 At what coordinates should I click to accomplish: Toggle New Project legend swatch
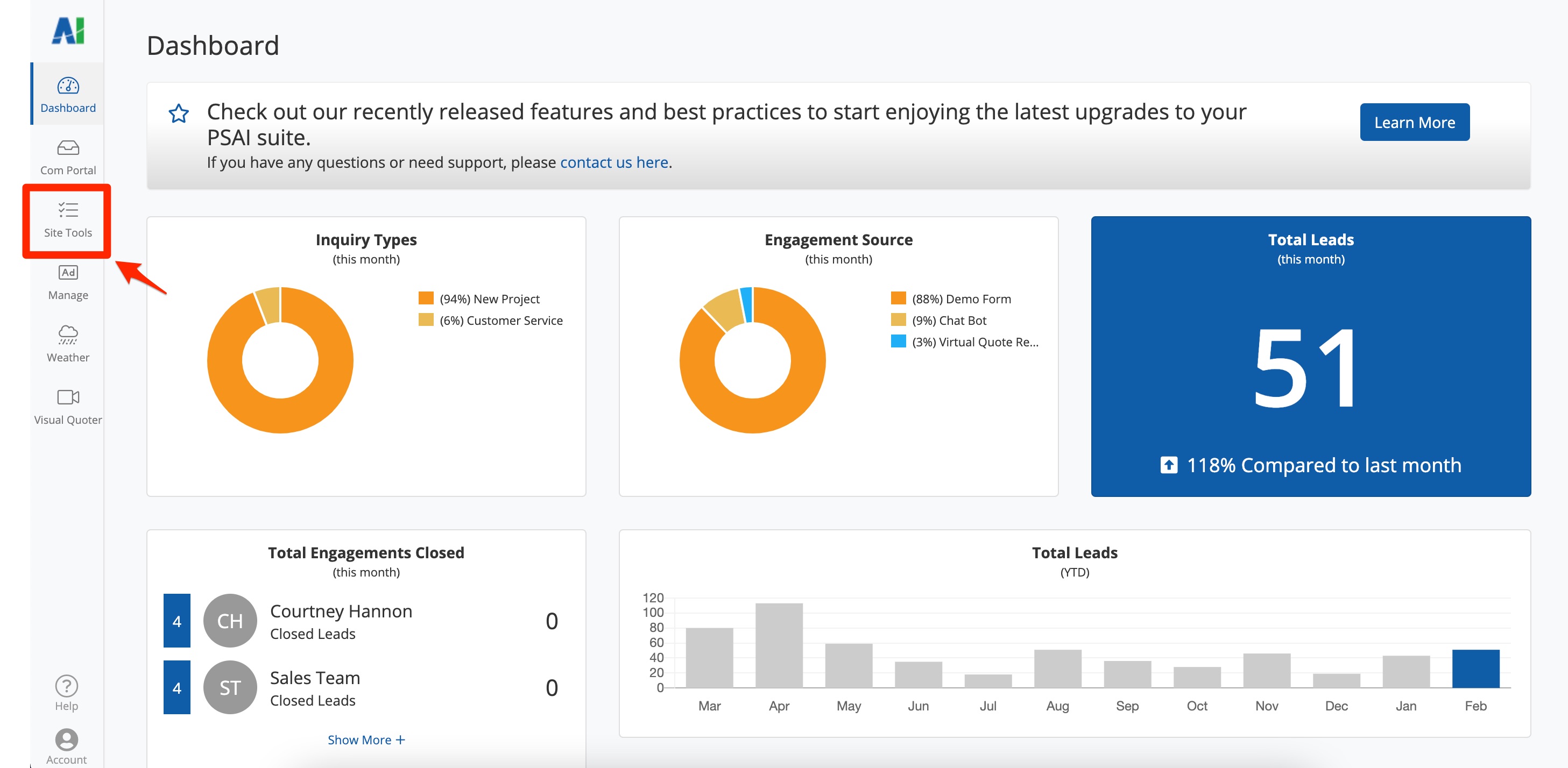426,298
